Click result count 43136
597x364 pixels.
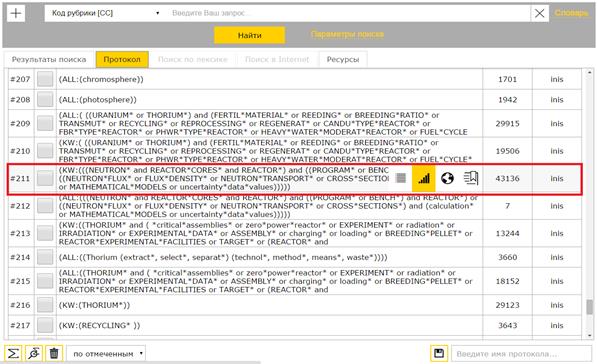point(507,178)
